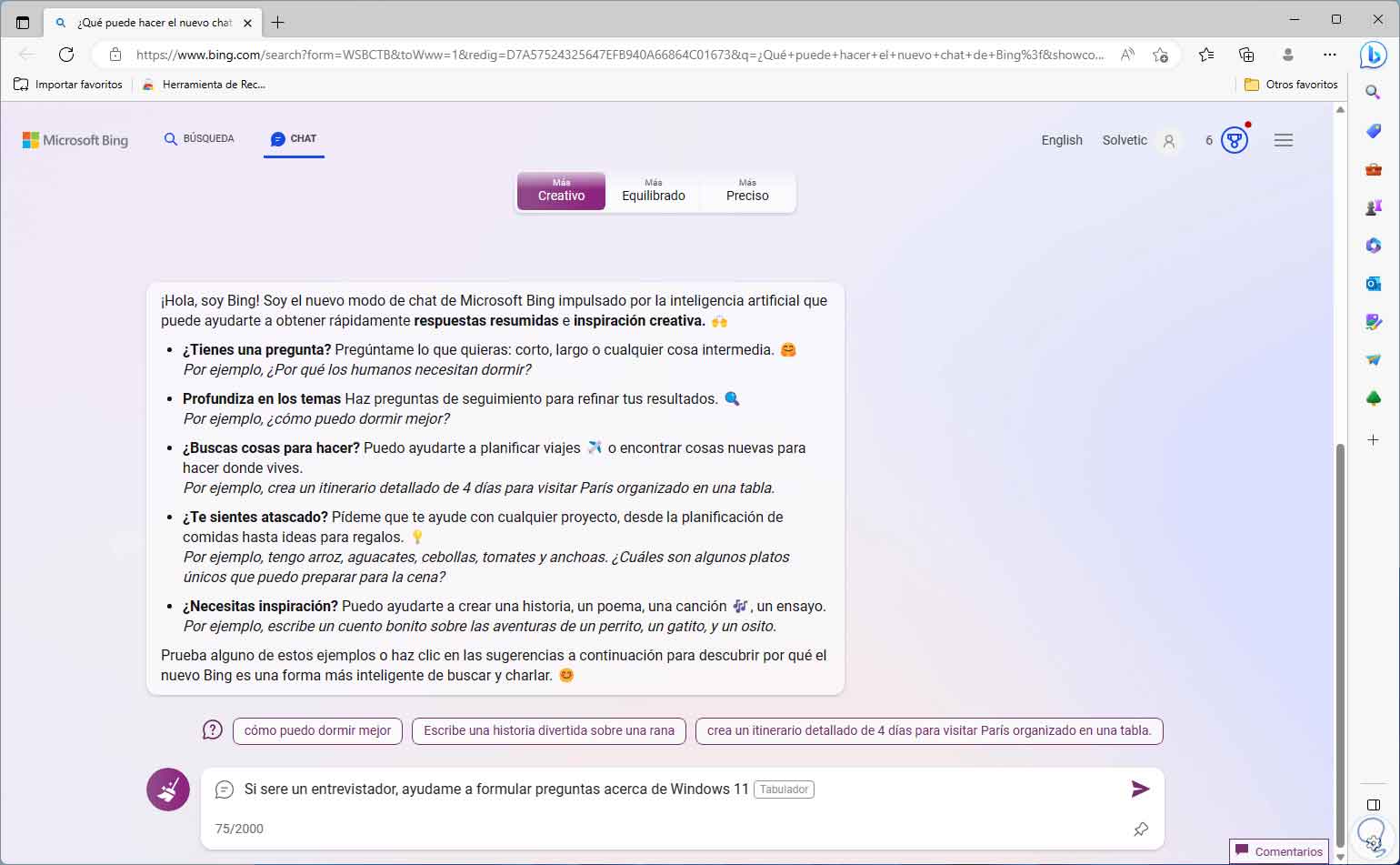
Task: Open the Collections icon in toolbar
Action: coord(1246,55)
